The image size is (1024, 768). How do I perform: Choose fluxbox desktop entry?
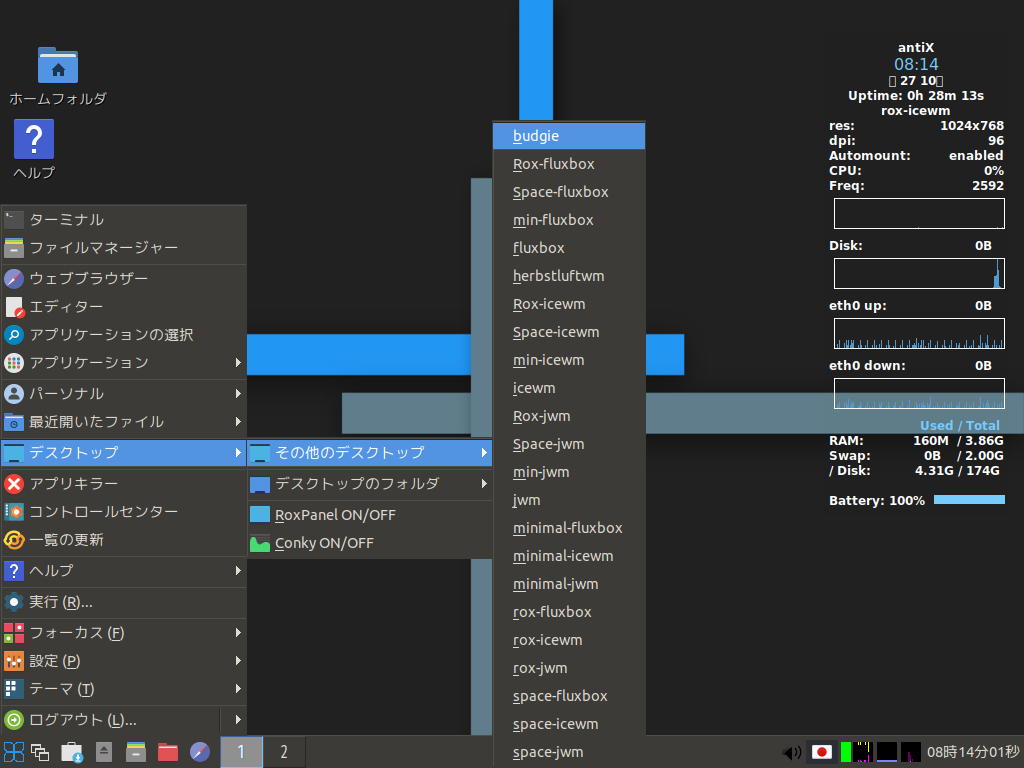(569, 248)
